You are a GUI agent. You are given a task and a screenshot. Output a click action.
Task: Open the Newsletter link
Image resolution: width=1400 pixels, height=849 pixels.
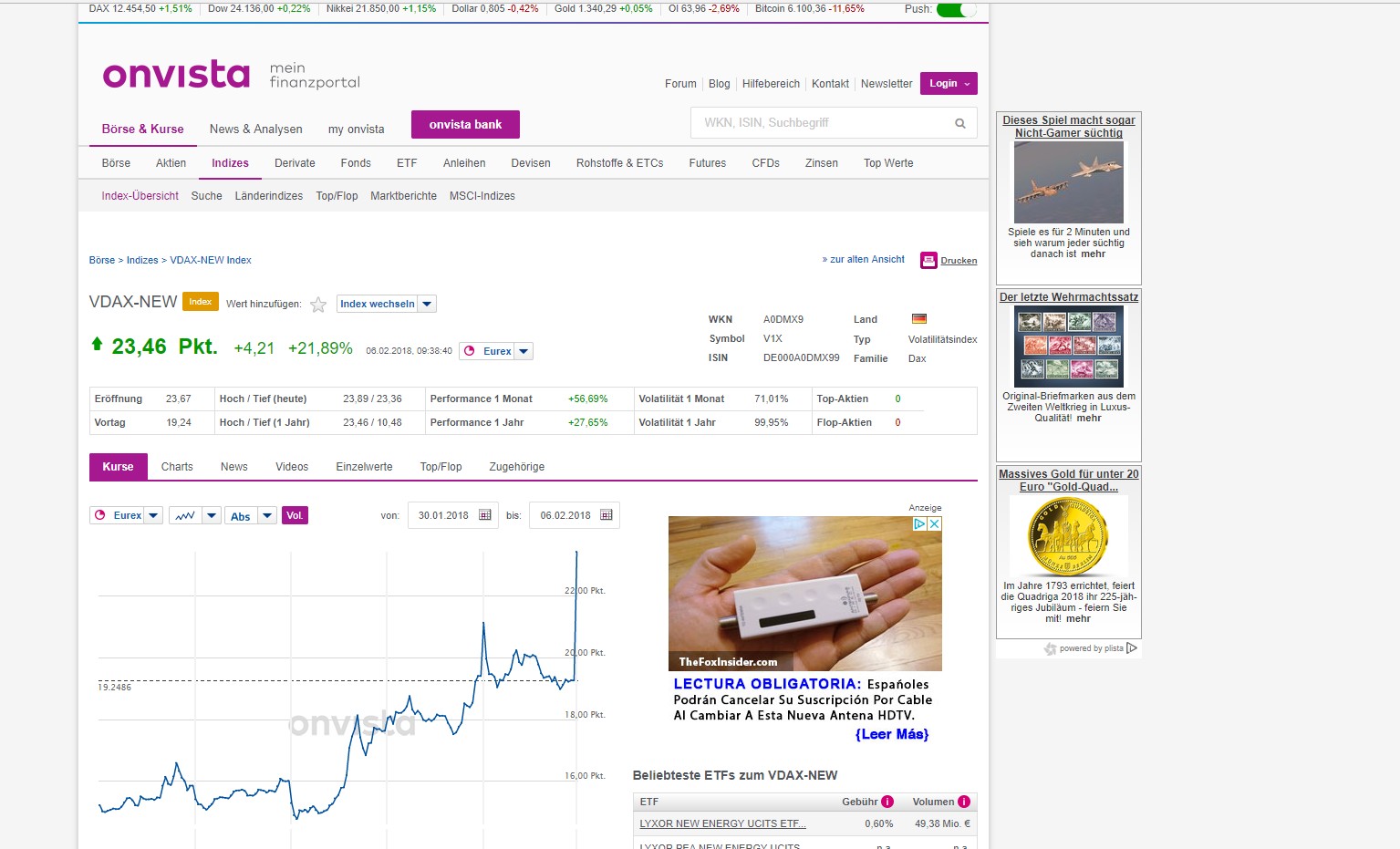click(887, 84)
